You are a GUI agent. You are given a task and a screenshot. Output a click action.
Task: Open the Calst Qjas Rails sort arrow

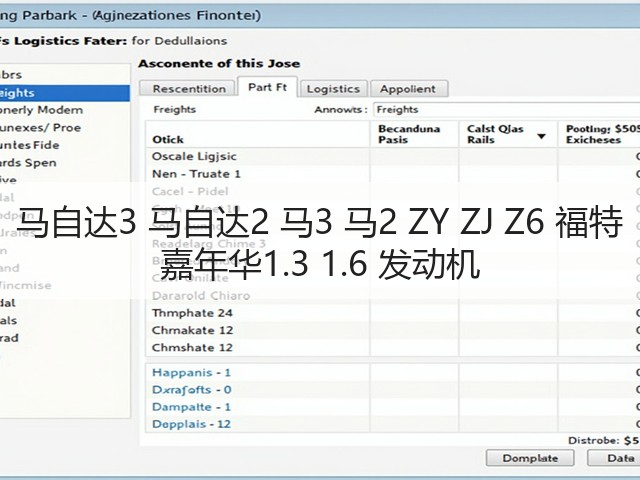[x=541, y=136]
